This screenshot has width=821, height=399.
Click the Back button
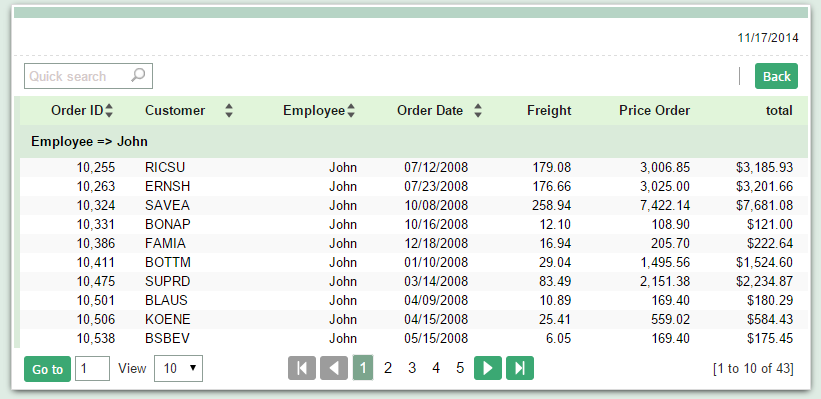(x=776, y=76)
